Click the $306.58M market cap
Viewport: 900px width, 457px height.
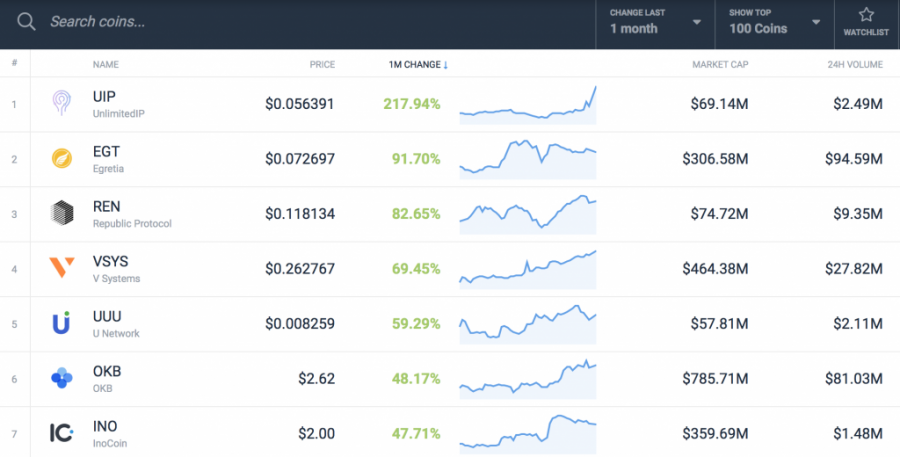click(715, 158)
